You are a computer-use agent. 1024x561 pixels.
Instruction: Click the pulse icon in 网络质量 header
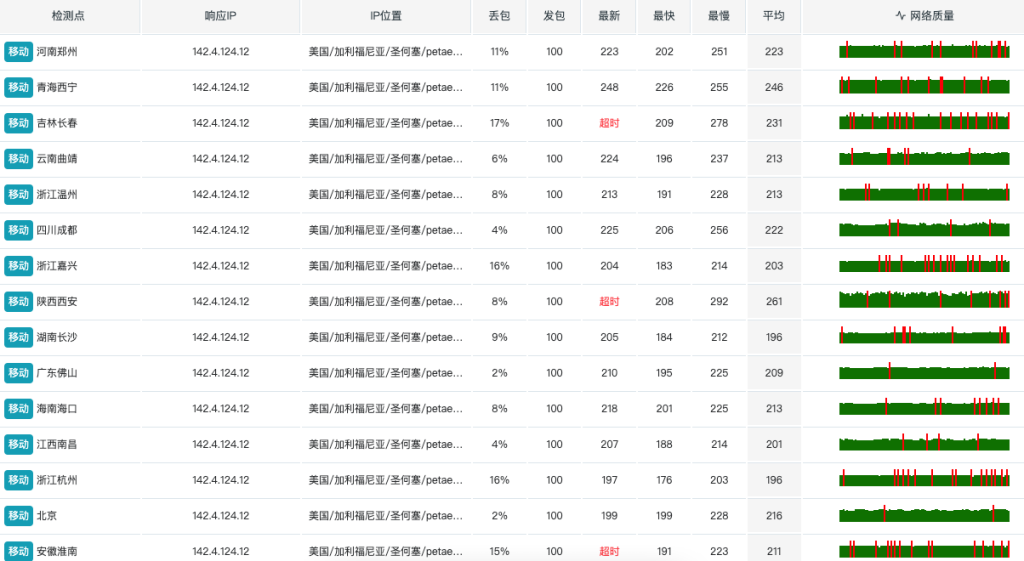901,16
